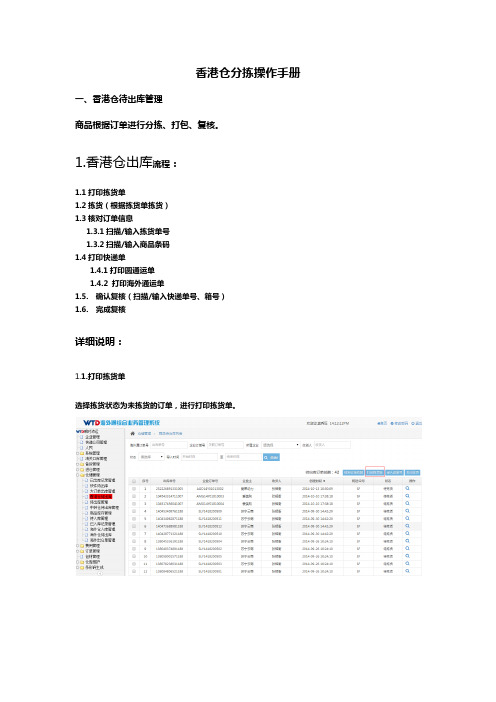
Task: Click the leftmost blue button above table
Action: click(x=353, y=472)
